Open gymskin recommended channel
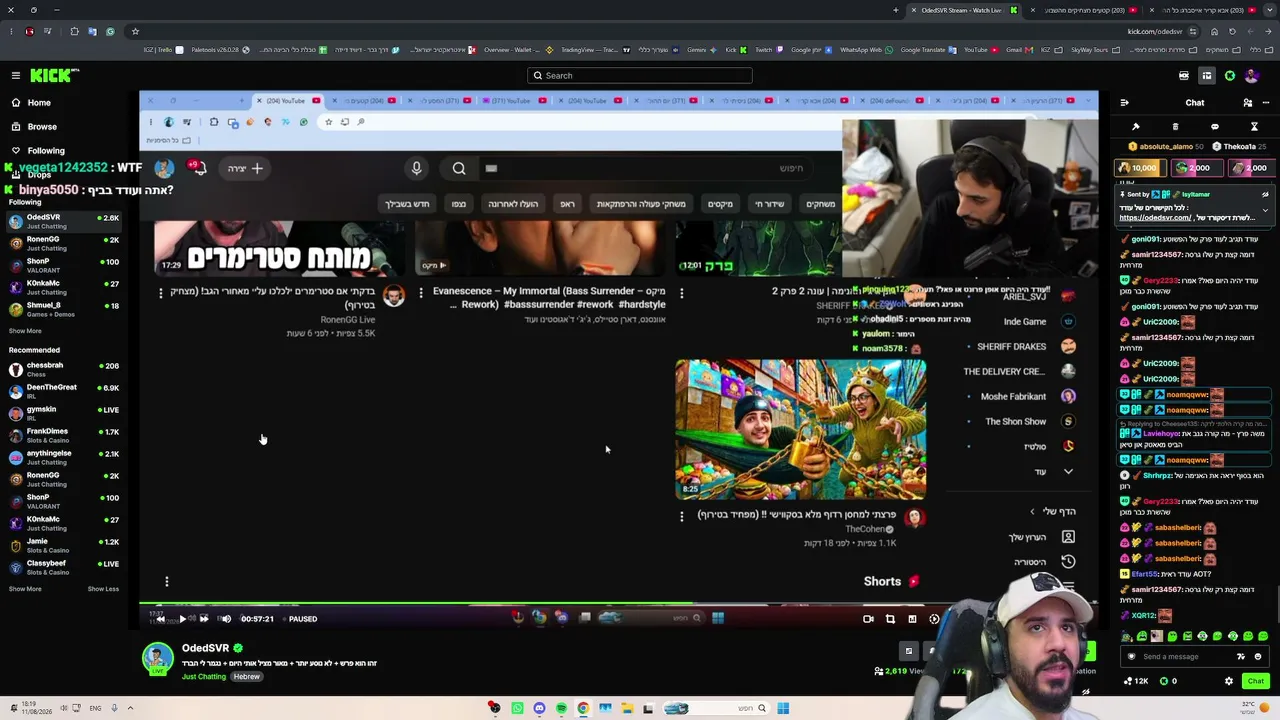The height and width of the screenshot is (720, 1280). (64, 413)
